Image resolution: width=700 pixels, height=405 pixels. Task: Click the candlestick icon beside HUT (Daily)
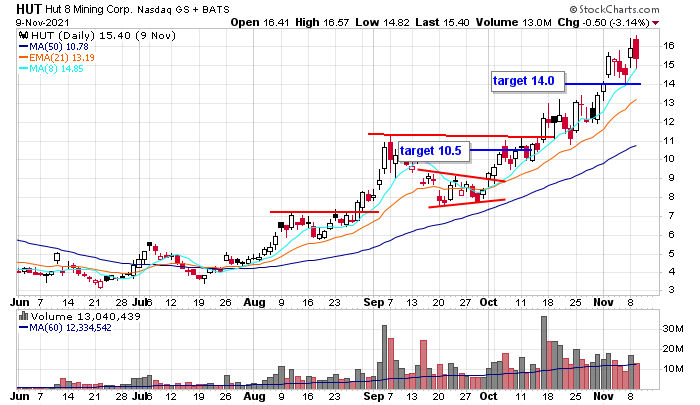(23, 35)
